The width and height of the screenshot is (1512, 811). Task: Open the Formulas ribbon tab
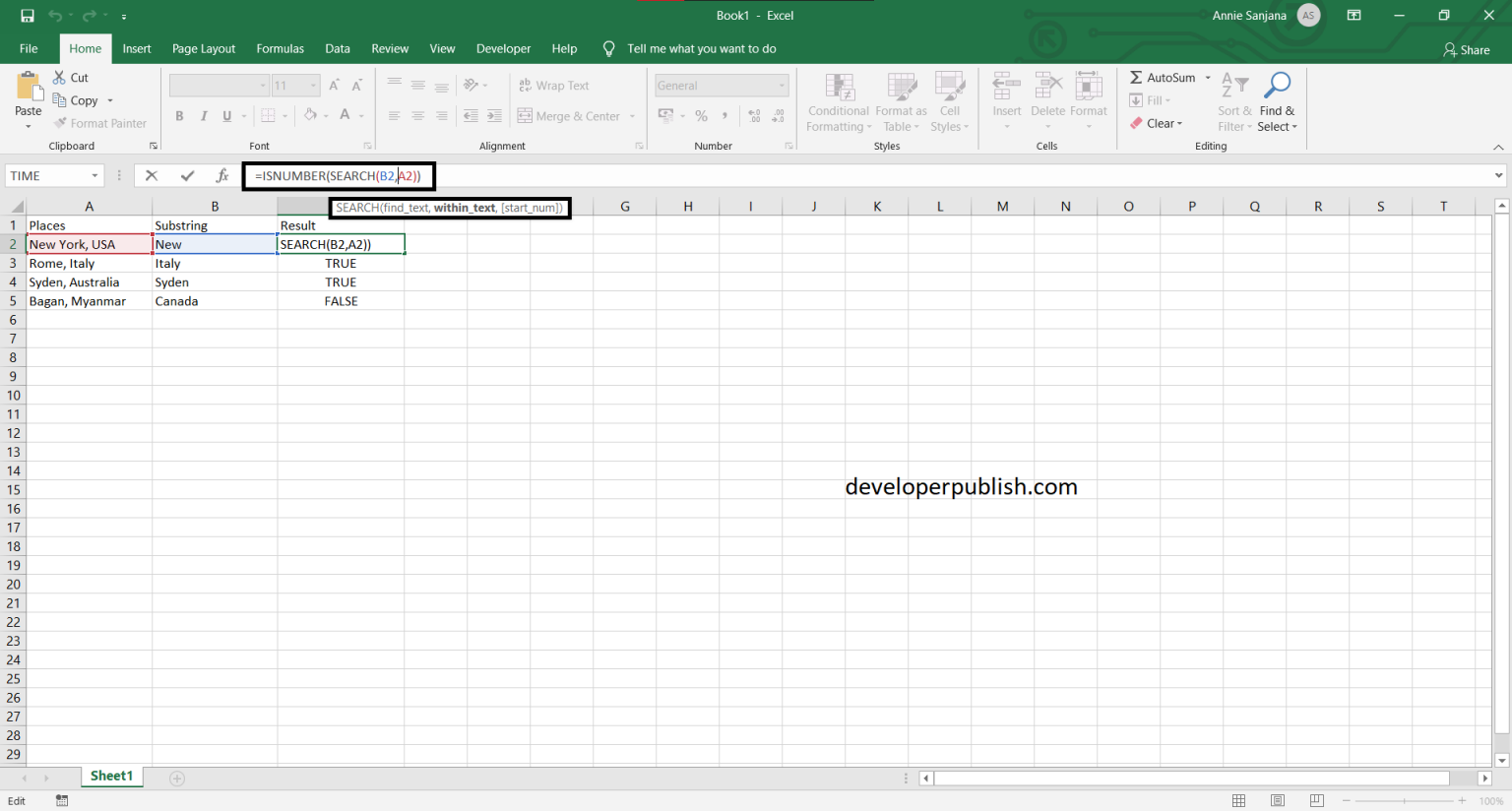click(280, 48)
